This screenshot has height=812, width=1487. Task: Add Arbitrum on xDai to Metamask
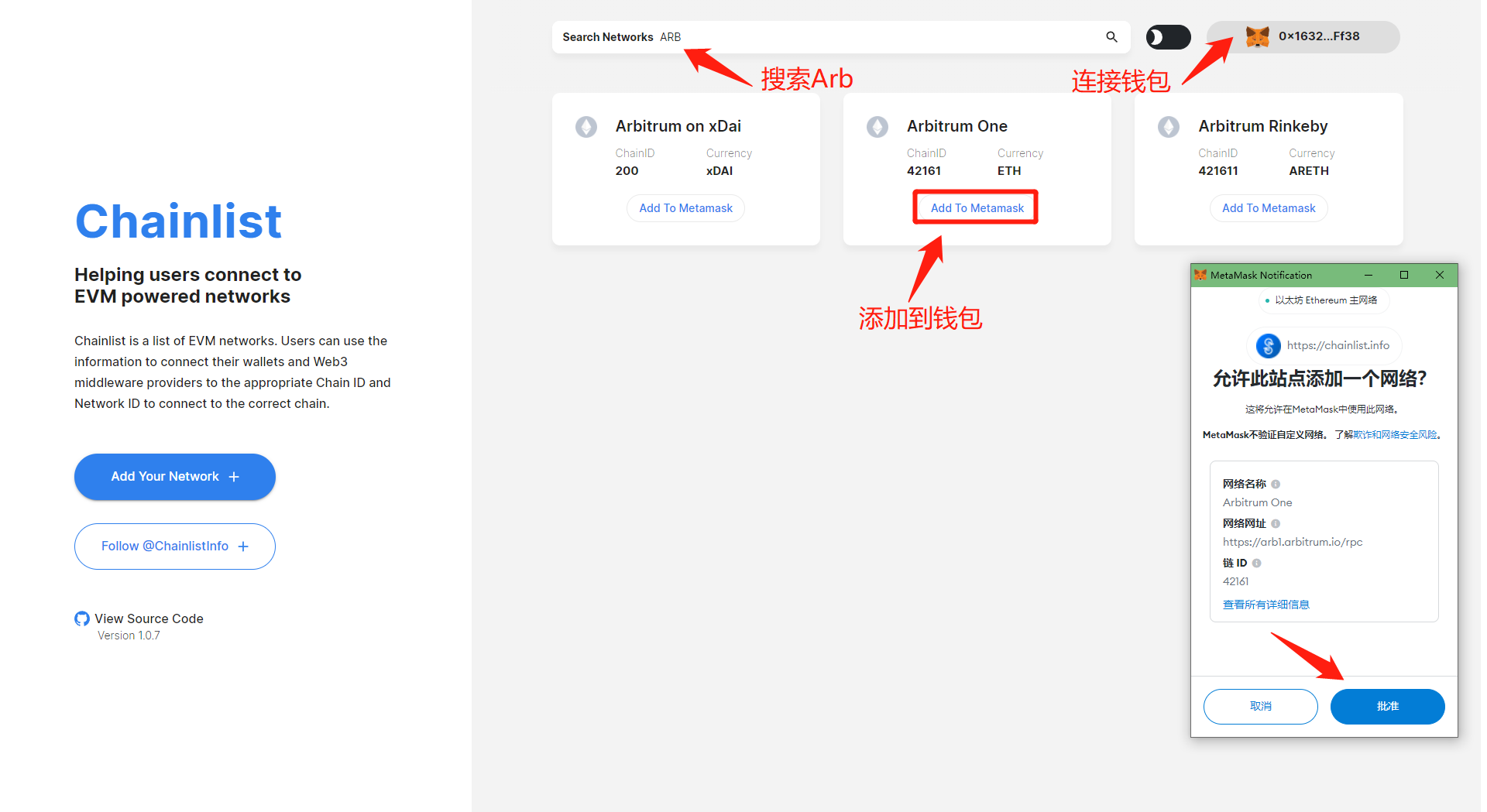pos(685,208)
